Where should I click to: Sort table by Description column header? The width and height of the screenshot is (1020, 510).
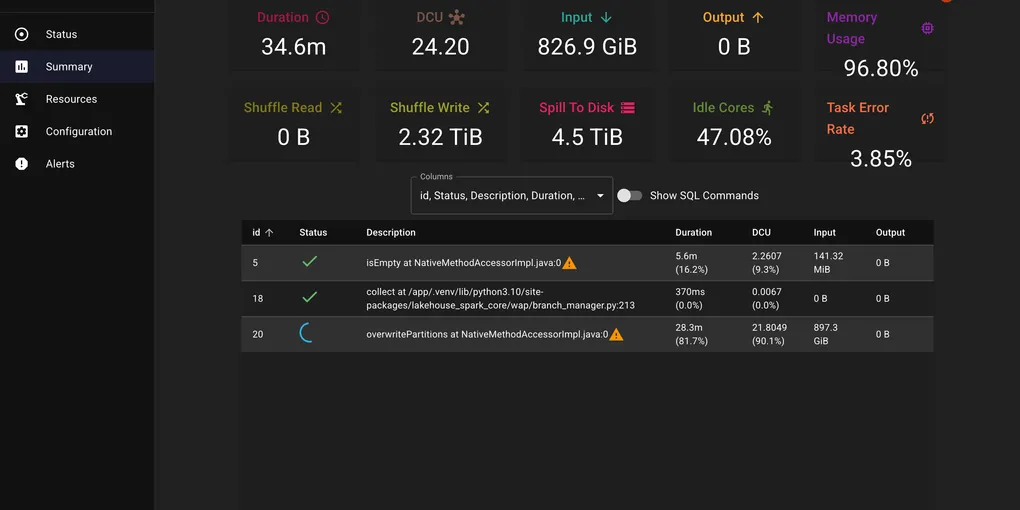coord(390,232)
